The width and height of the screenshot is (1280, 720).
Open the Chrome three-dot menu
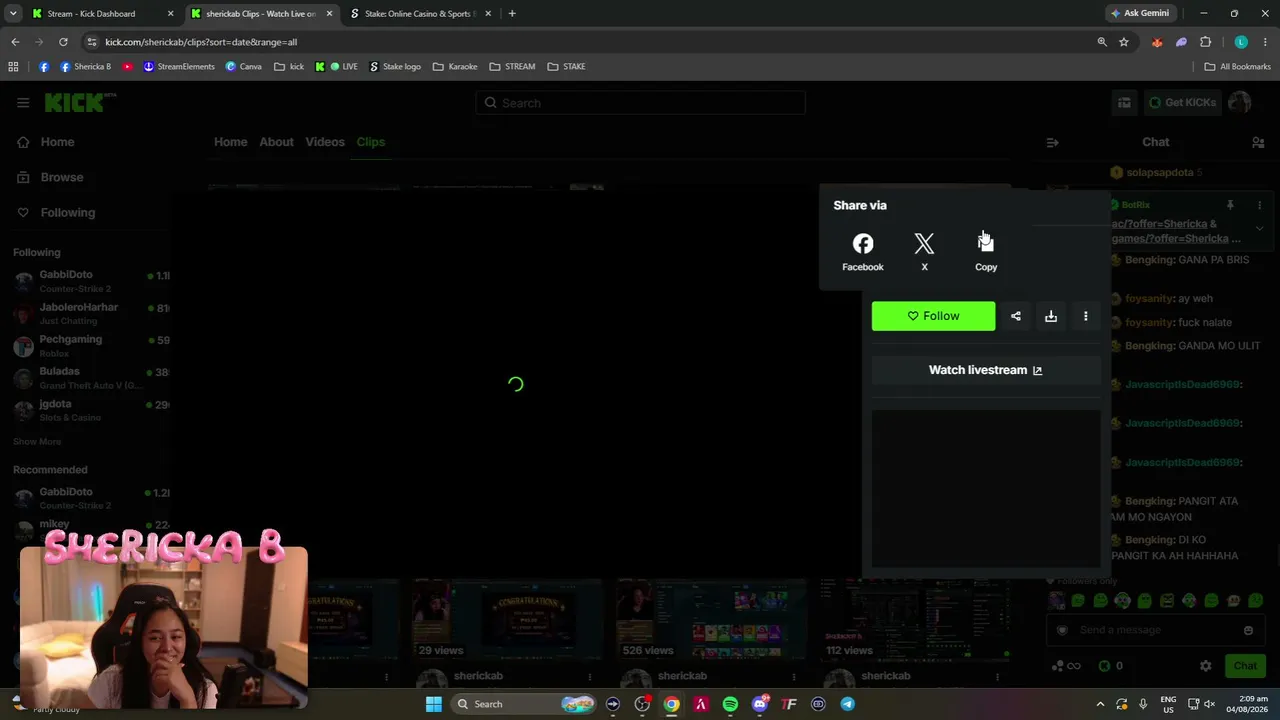(1265, 42)
